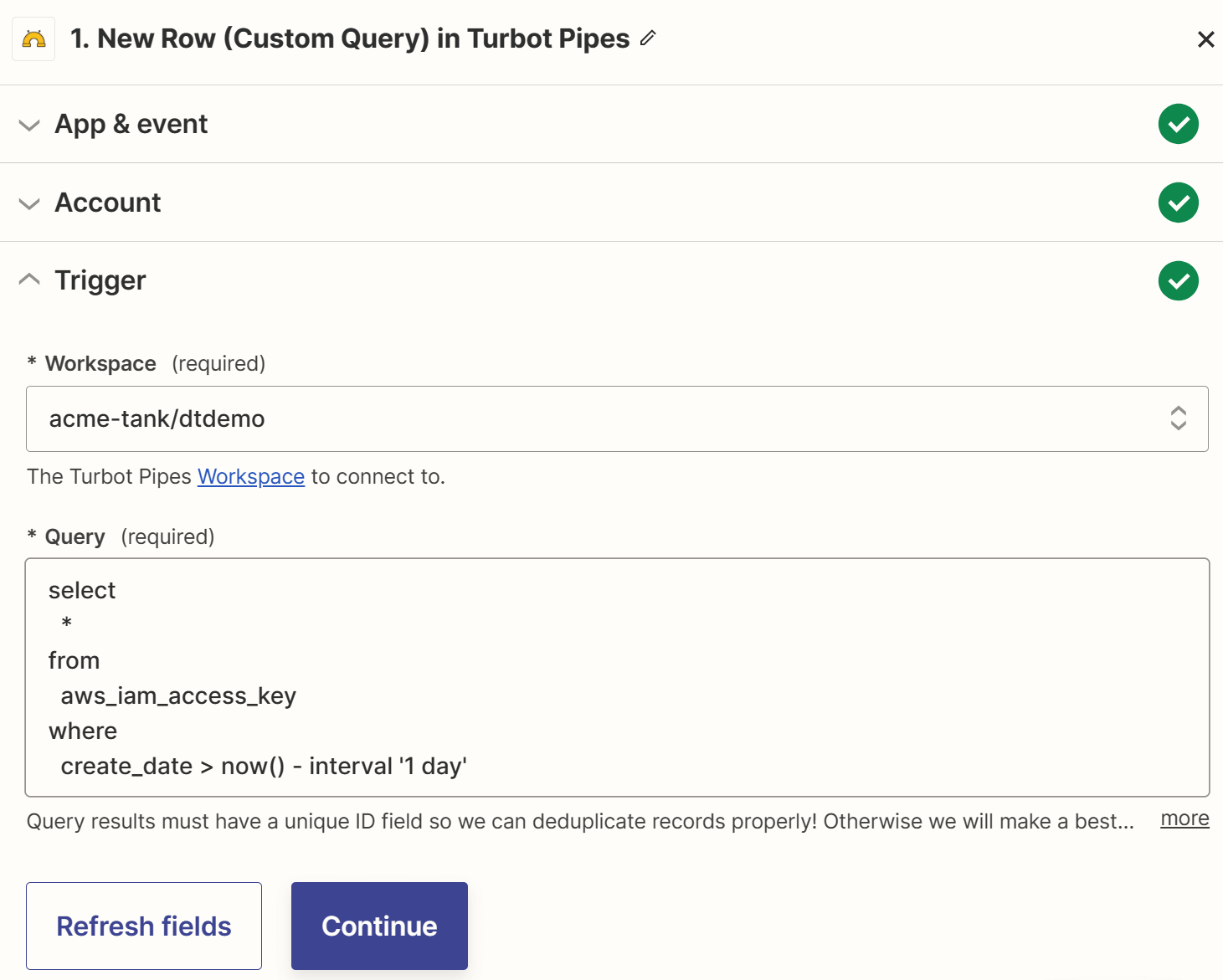
Task: Select the acme-tank/dtdemo workspace field
Action: pyautogui.click(x=617, y=418)
